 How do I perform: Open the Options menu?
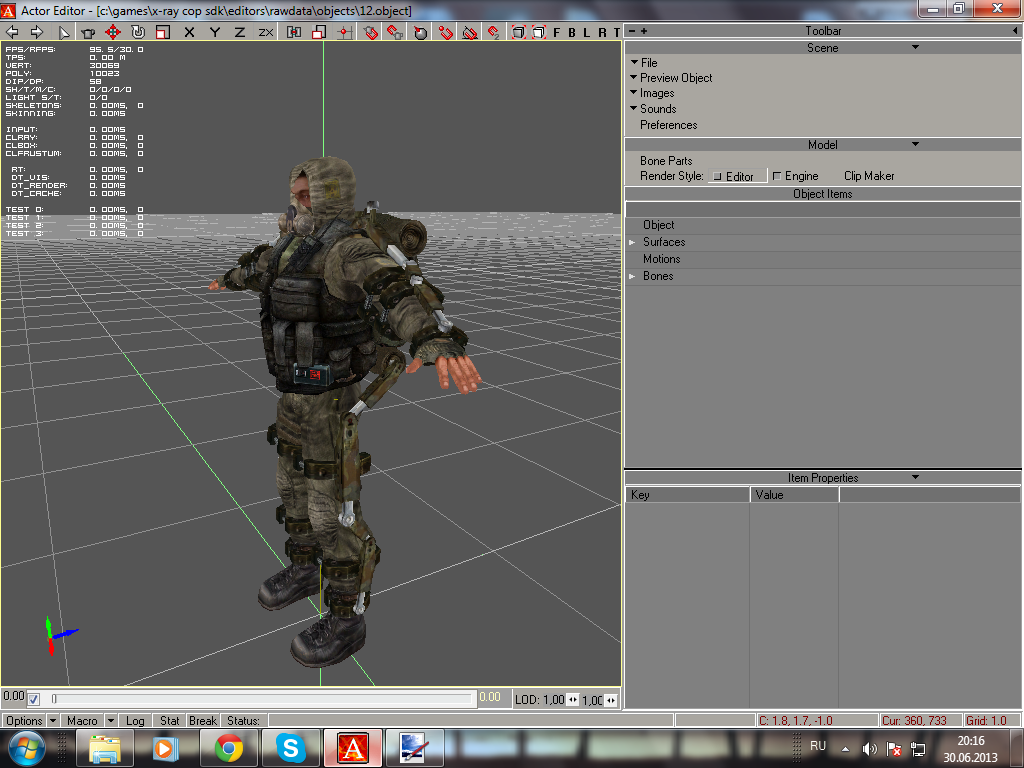[x=24, y=721]
